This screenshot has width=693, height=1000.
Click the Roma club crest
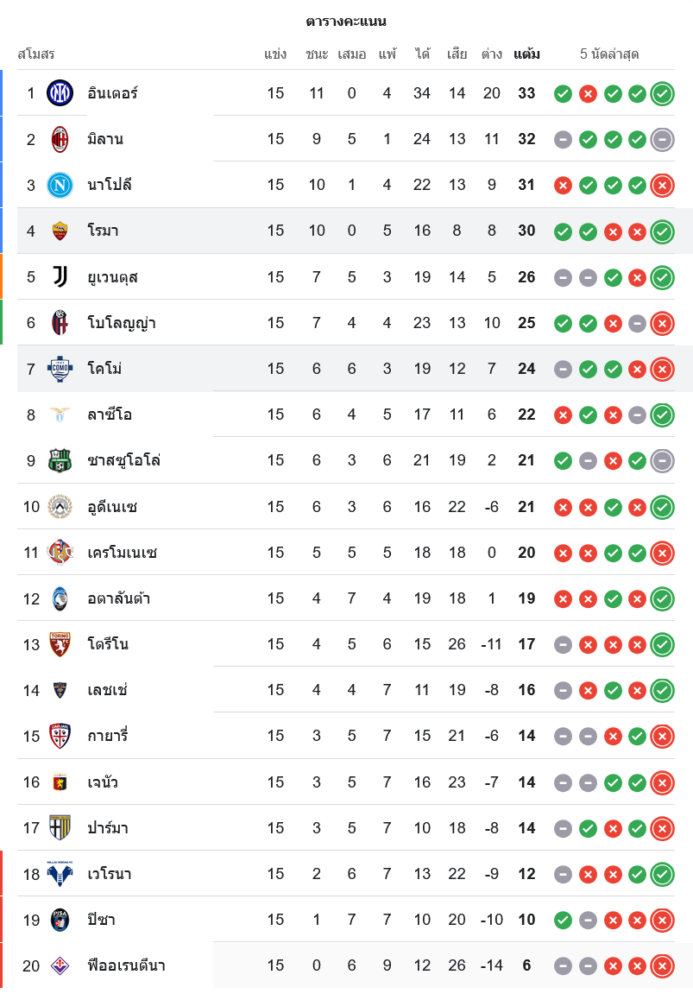tap(60, 231)
